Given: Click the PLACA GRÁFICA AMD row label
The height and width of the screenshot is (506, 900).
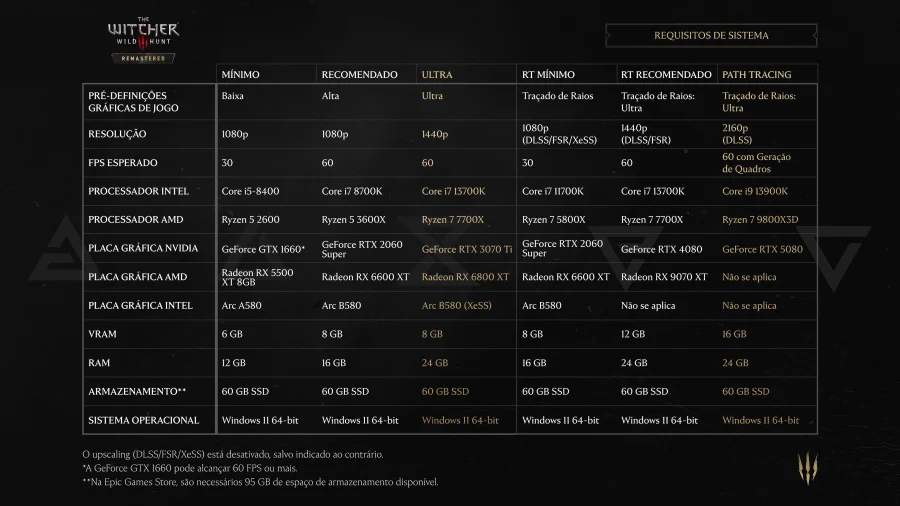Looking at the screenshot, I should click(x=137, y=277).
